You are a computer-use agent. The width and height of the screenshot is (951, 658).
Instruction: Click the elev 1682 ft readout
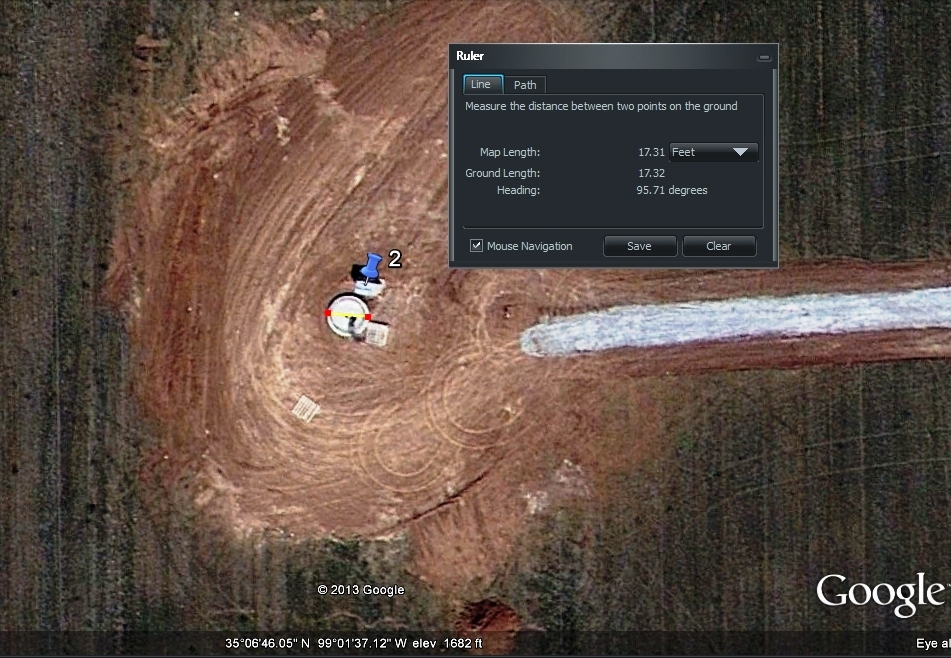pyautogui.click(x=447, y=643)
